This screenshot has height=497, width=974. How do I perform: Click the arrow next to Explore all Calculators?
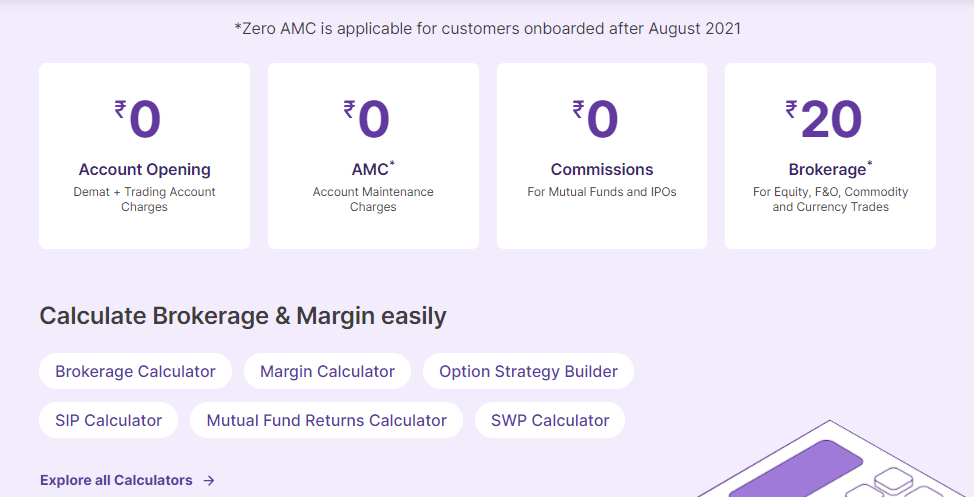(209, 480)
